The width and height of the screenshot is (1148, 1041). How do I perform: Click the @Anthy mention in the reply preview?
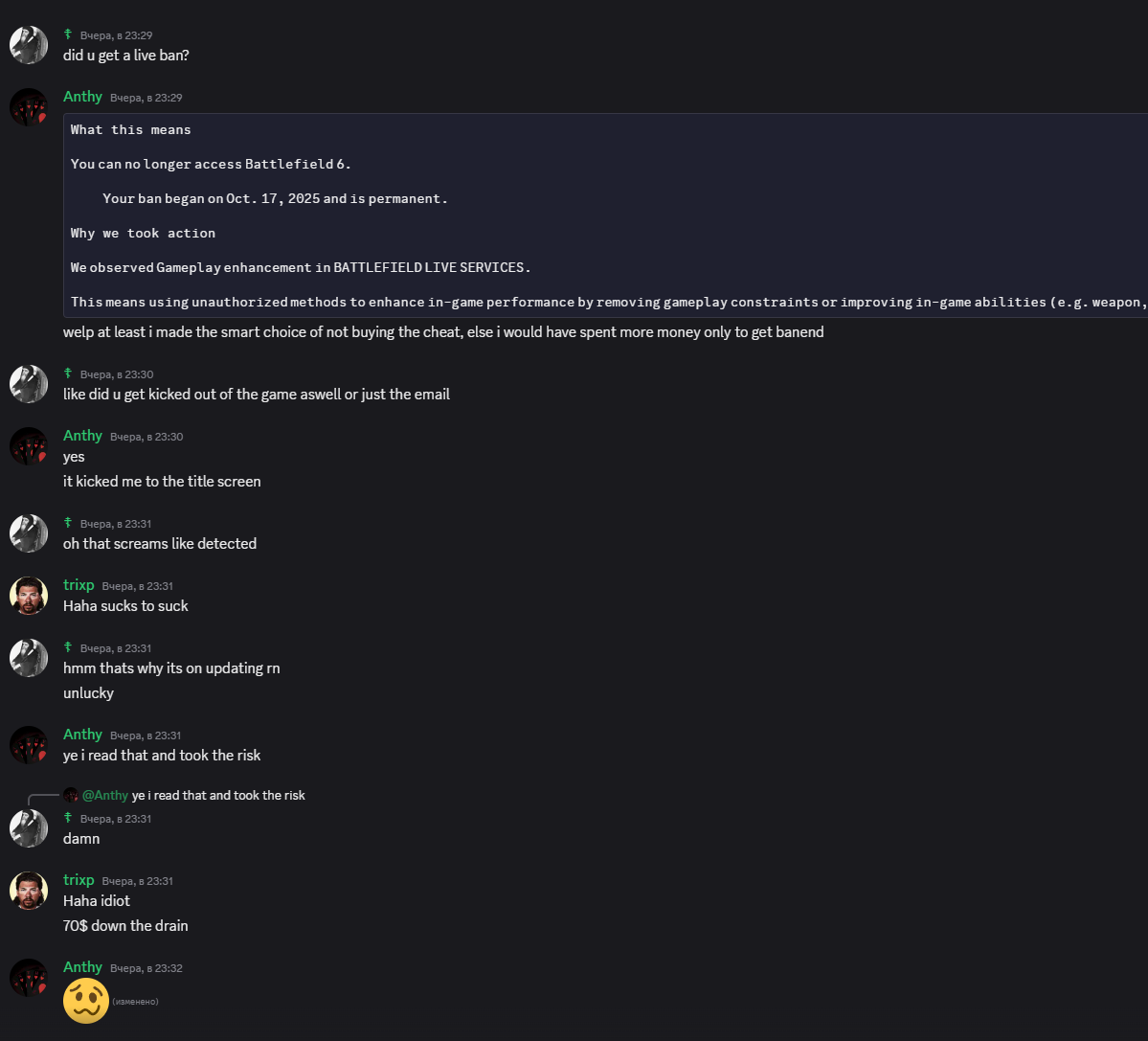click(x=105, y=795)
